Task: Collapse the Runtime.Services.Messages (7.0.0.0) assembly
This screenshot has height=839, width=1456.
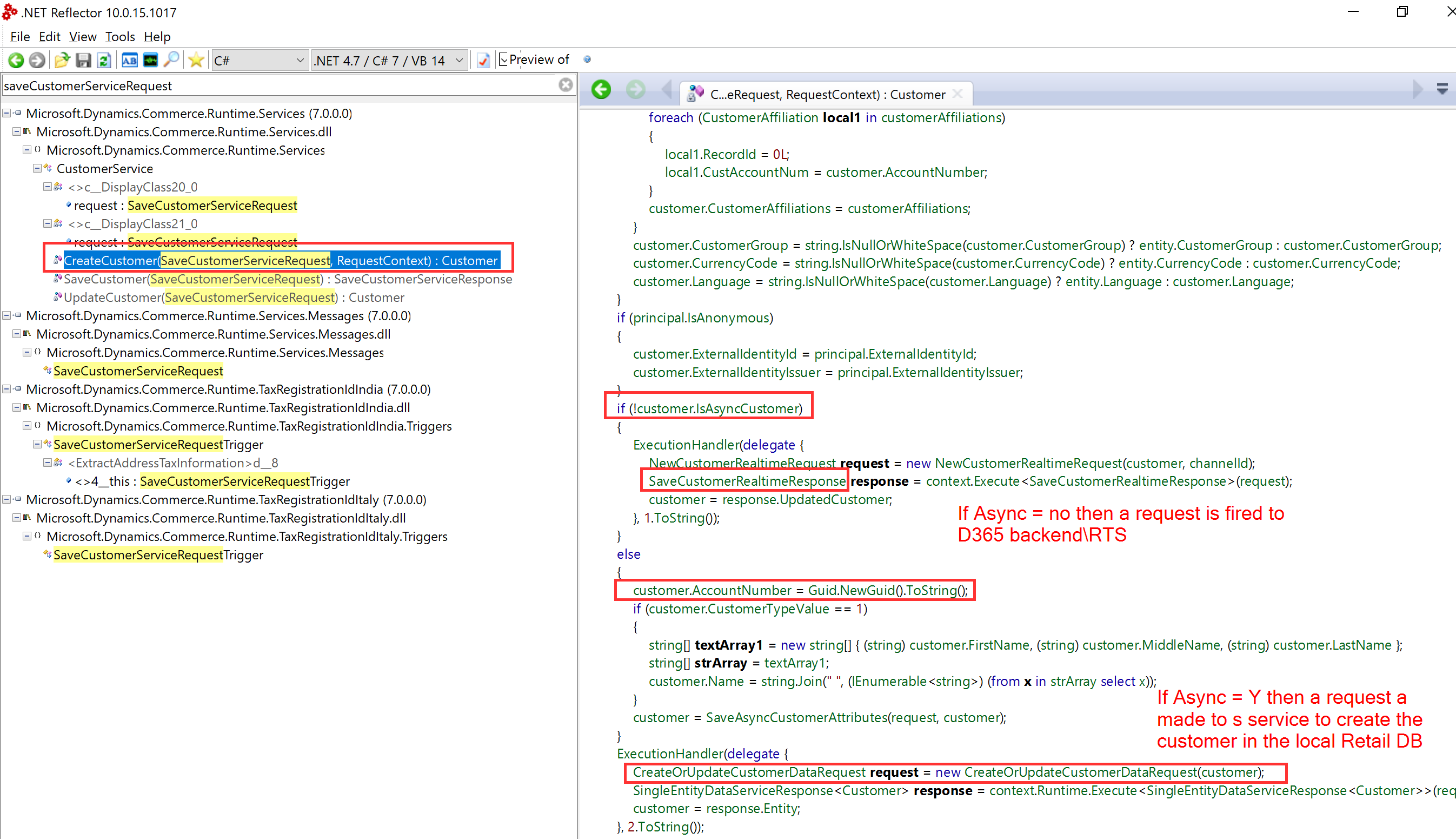Action: pos(6,316)
